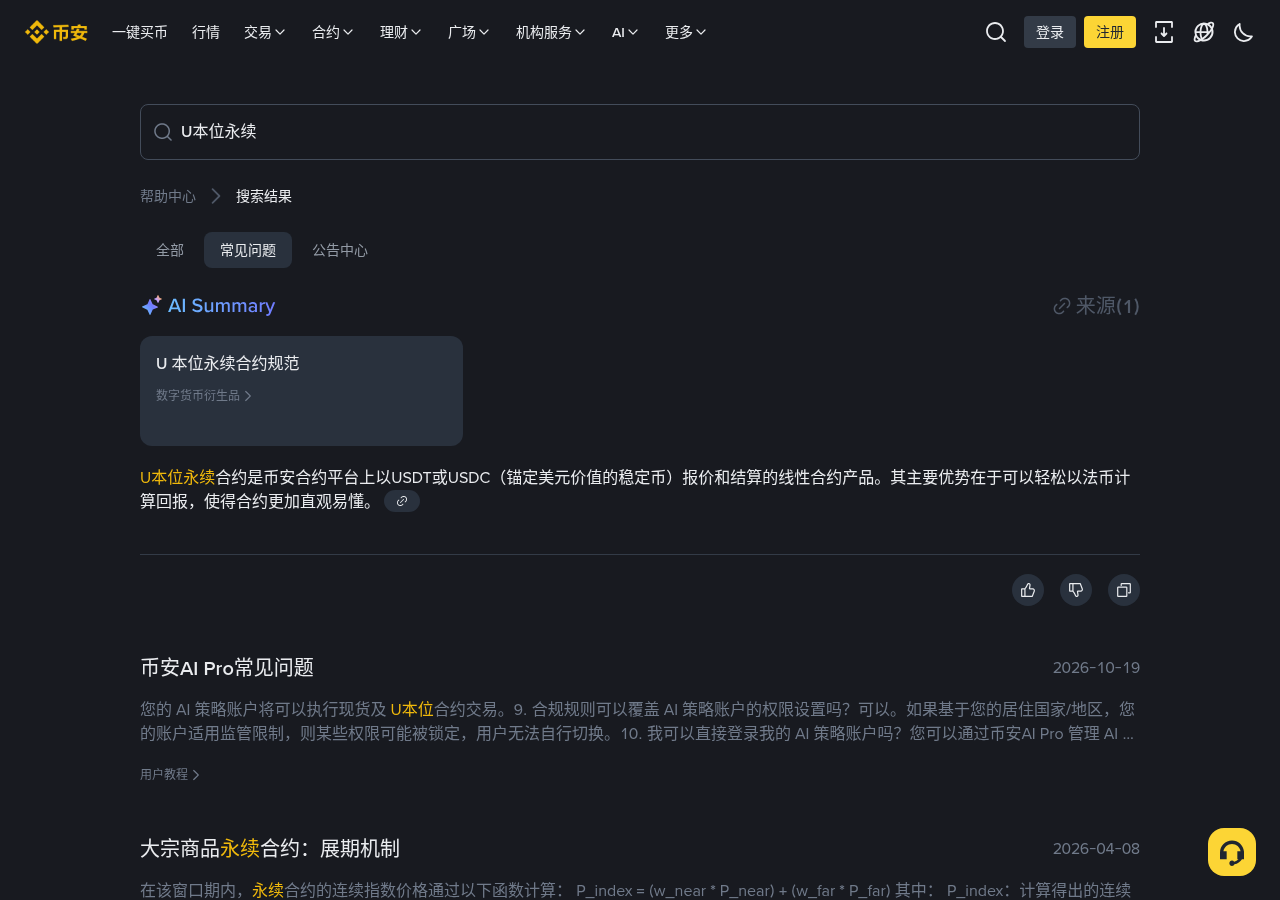The image size is (1280, 900).
Task: Click the AI Summary sparkle icon
Action: pyautogui.click(x=151, y=306)
